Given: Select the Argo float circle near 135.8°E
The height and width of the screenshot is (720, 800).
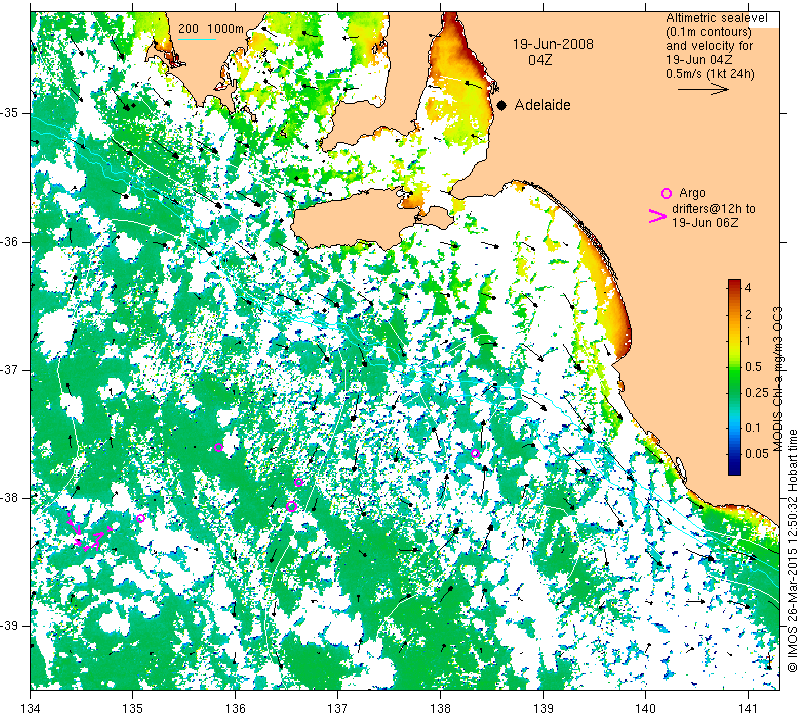Looking at the screenshot, I should click(x=218, y=448).
